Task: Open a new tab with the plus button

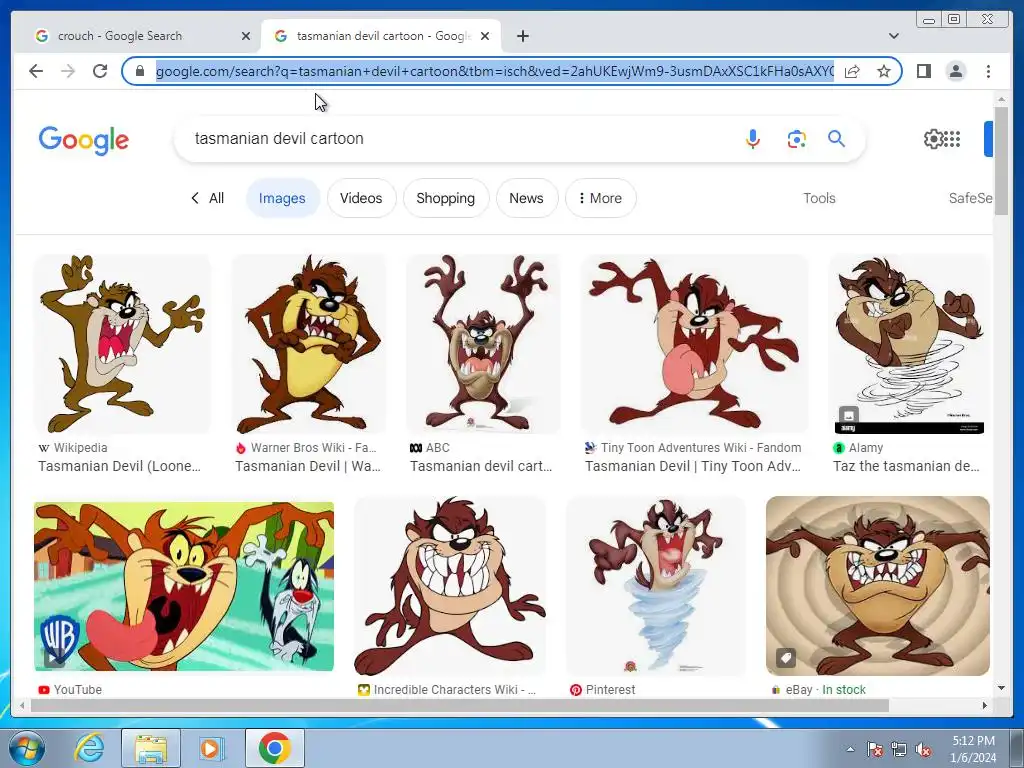Action: tap(522, 36)
